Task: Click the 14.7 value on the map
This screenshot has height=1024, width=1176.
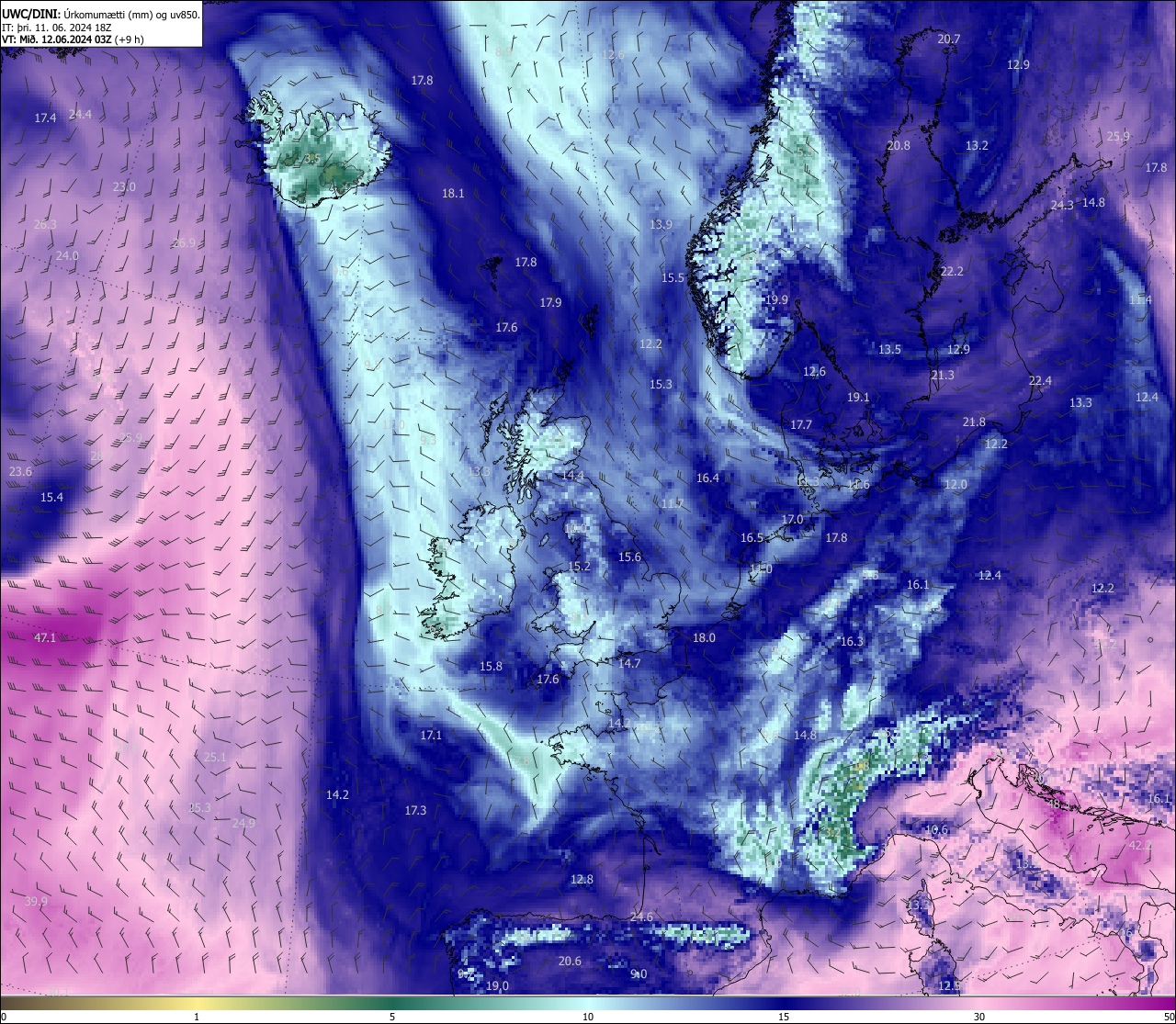Action: [x=629, y=663]
